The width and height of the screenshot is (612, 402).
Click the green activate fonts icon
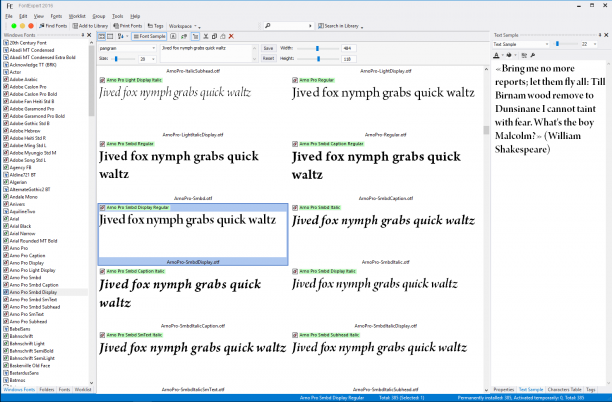(184, 36)
